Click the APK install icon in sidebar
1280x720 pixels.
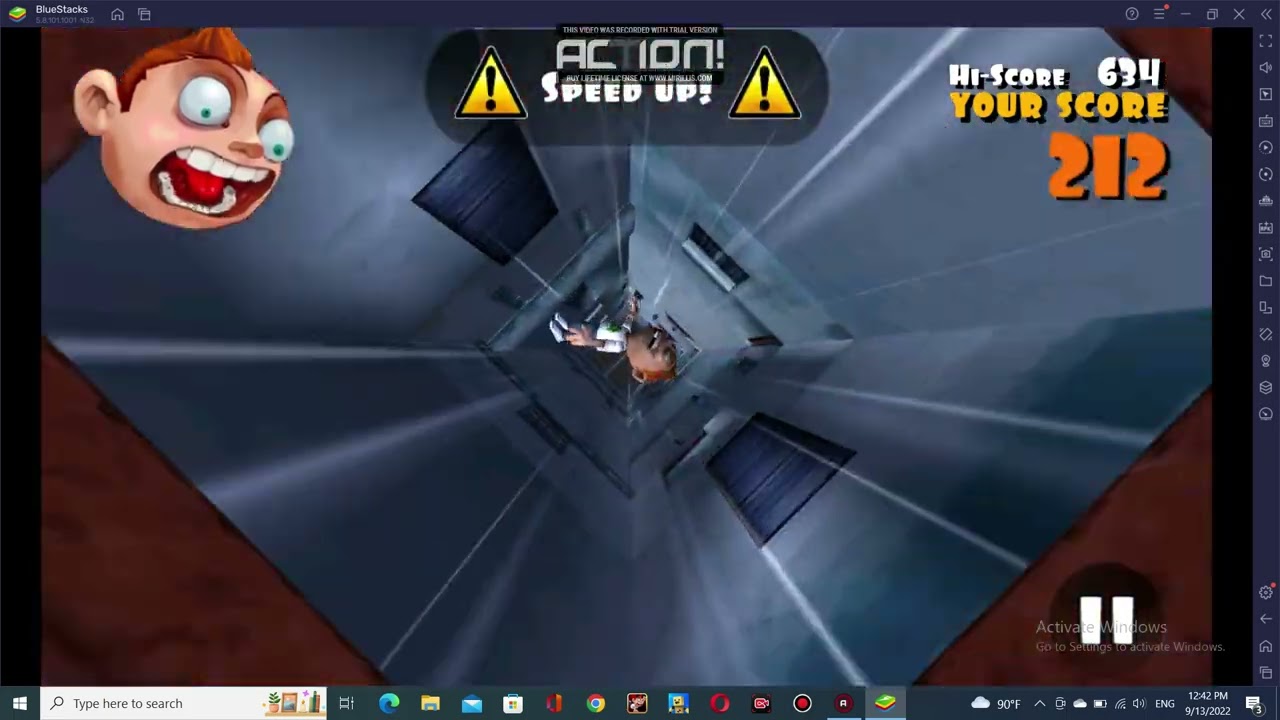1265,228
